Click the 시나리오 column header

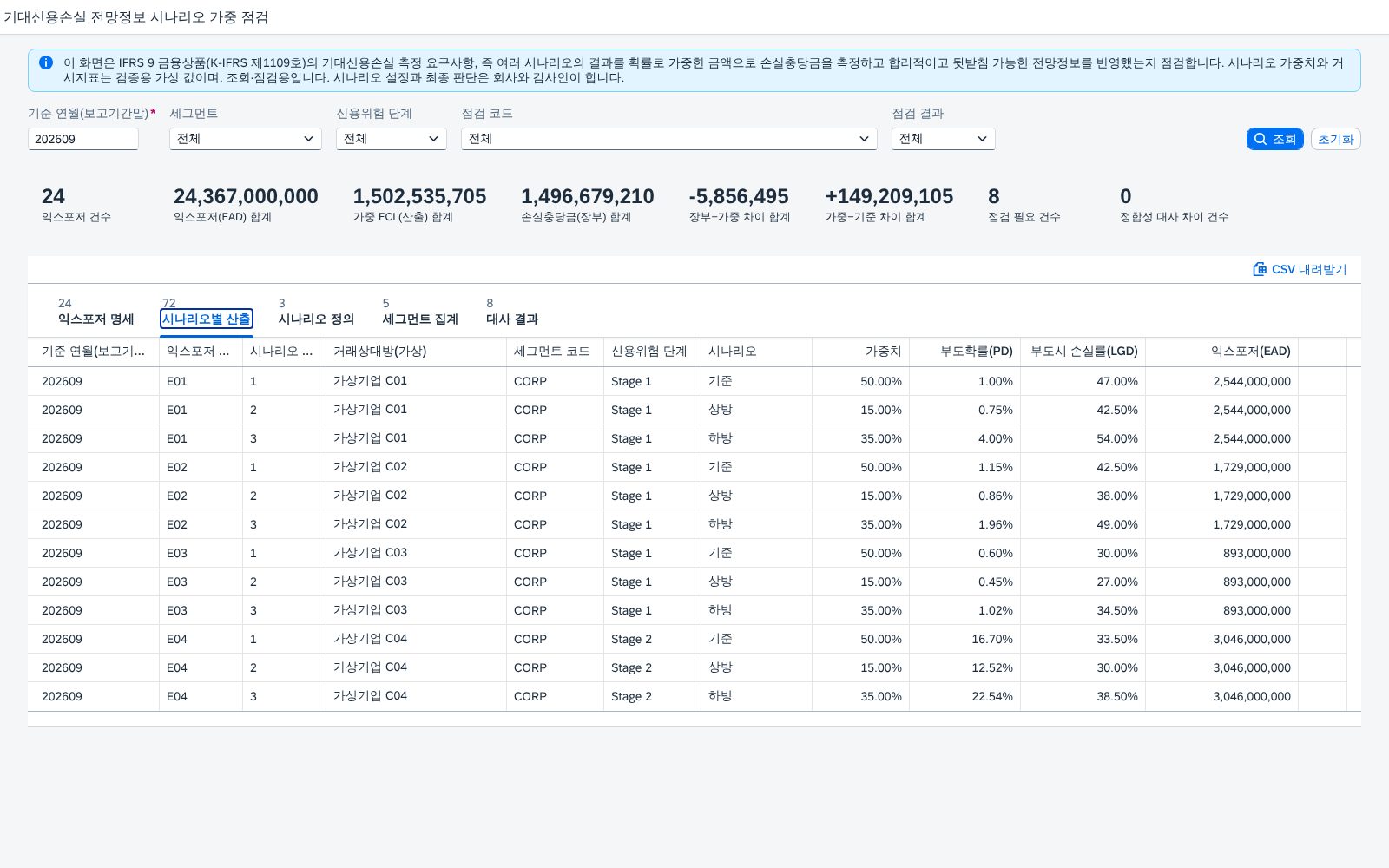pyautogui.click(x=756, y=352)
